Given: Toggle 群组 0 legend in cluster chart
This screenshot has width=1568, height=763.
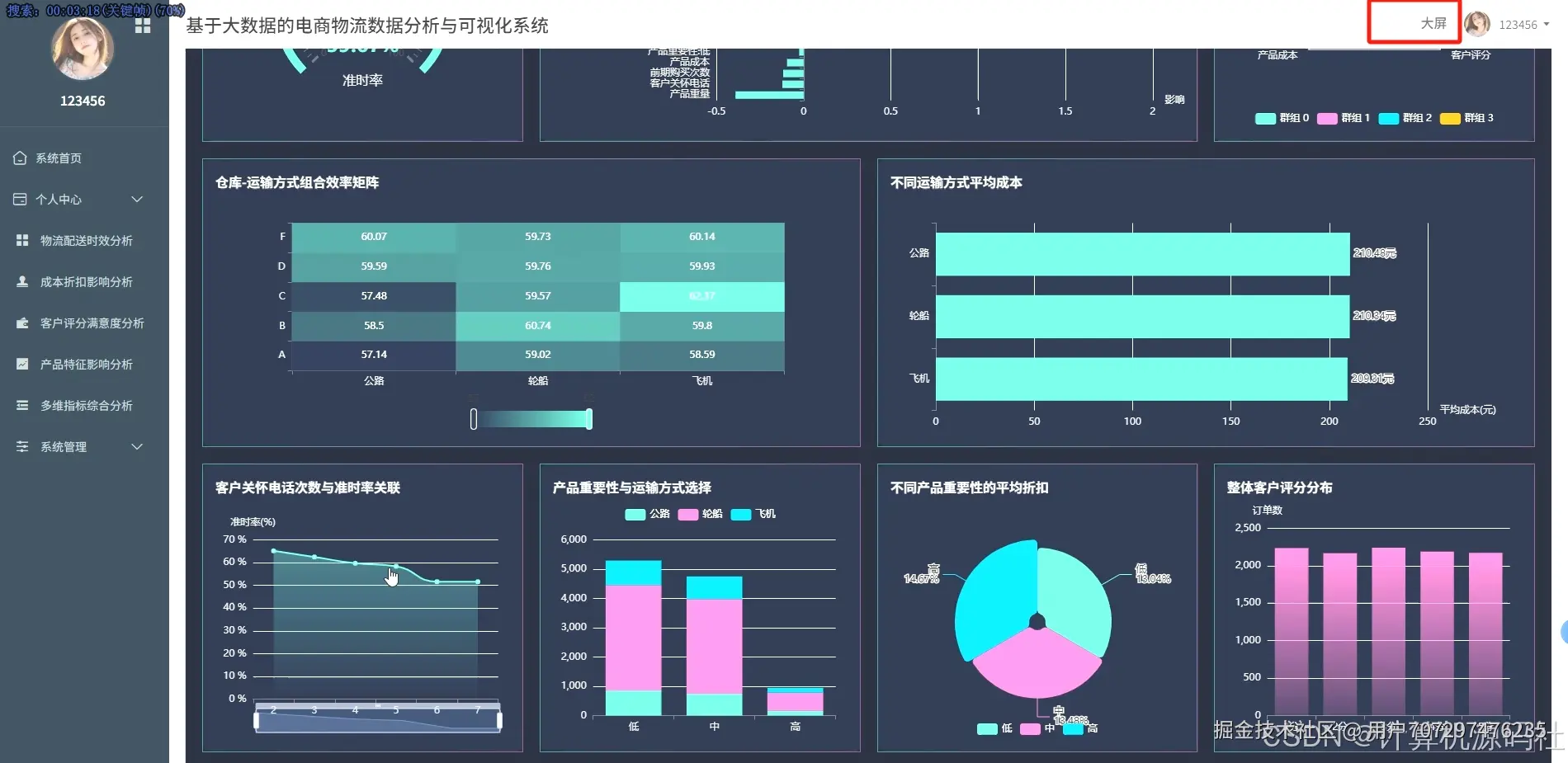Looking at the screenshot, I should coord(1282,118).
